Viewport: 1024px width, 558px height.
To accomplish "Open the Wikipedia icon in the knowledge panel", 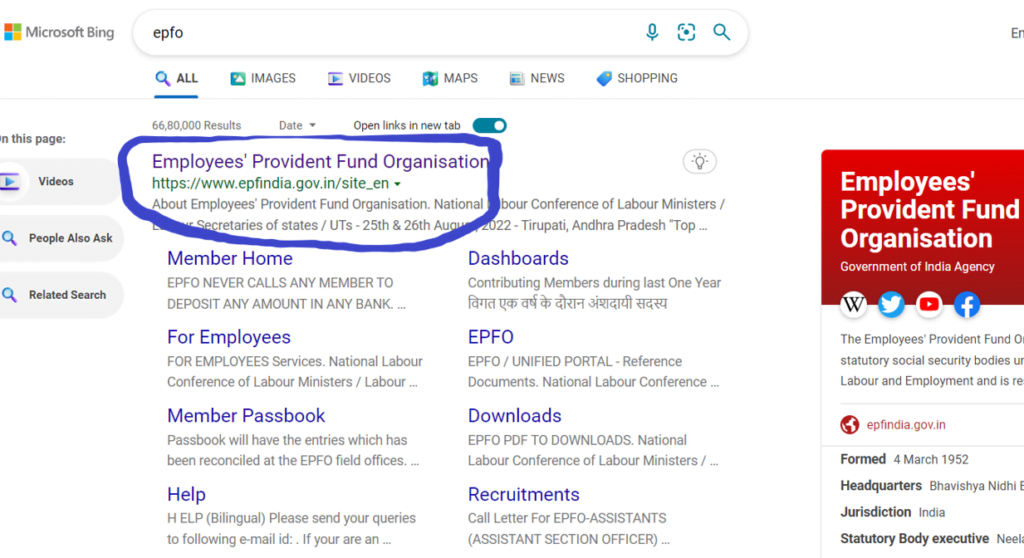I will [854, 304].
